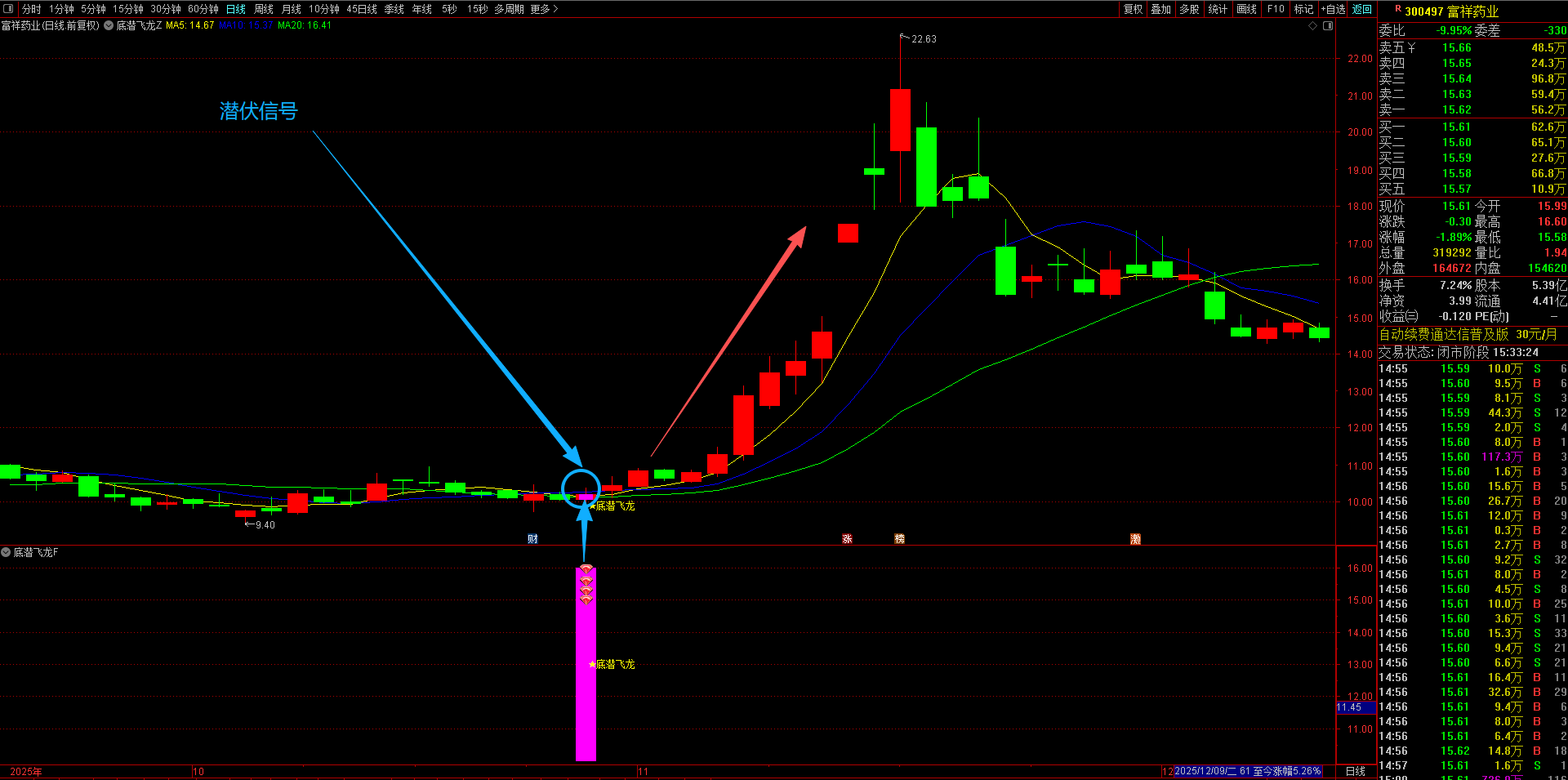Image resolution: width=1568 pixels, height=780 pixels.
Task: Open 底潜飞龙Z indicator dropdown on main chart
Action: [x=109, y=25]
